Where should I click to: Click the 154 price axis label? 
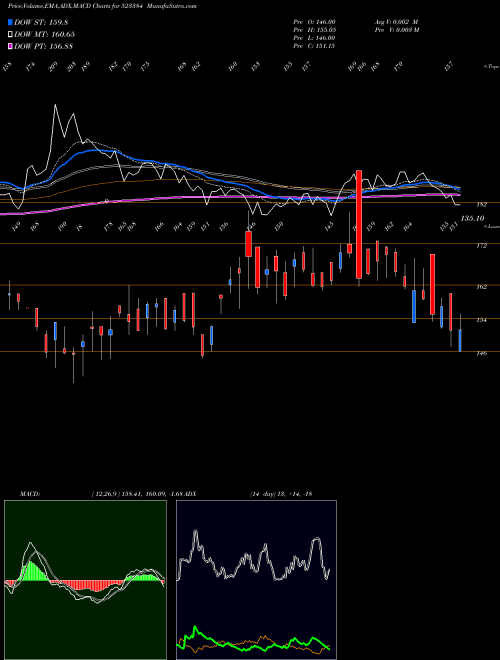coord(481,320)
